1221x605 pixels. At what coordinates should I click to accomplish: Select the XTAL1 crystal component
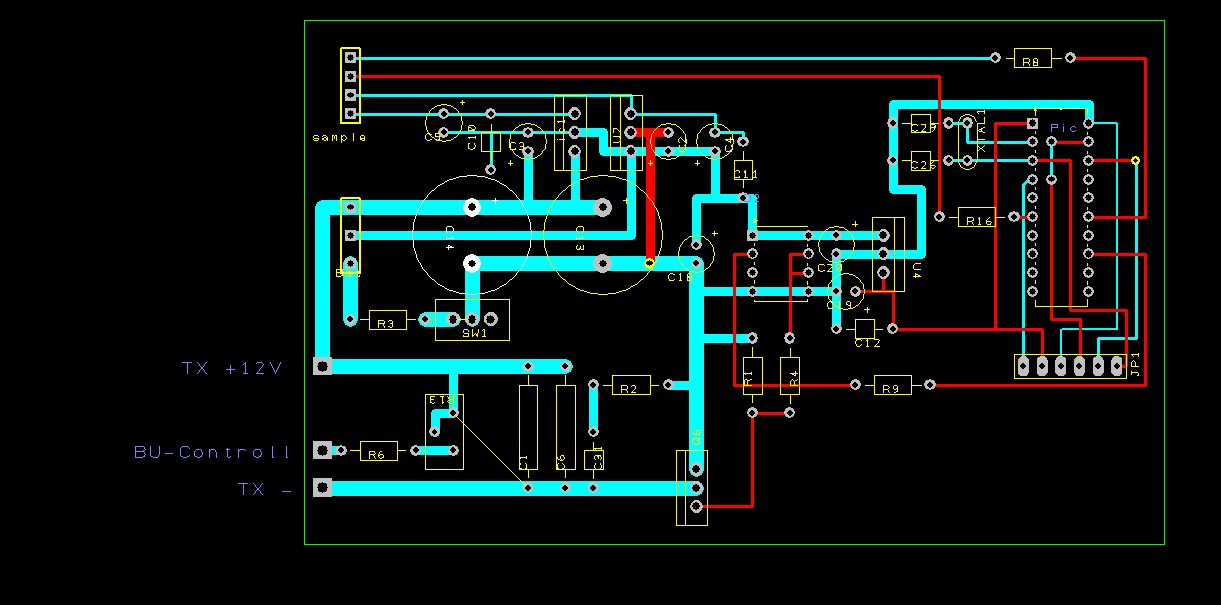(x=967, y=141)
